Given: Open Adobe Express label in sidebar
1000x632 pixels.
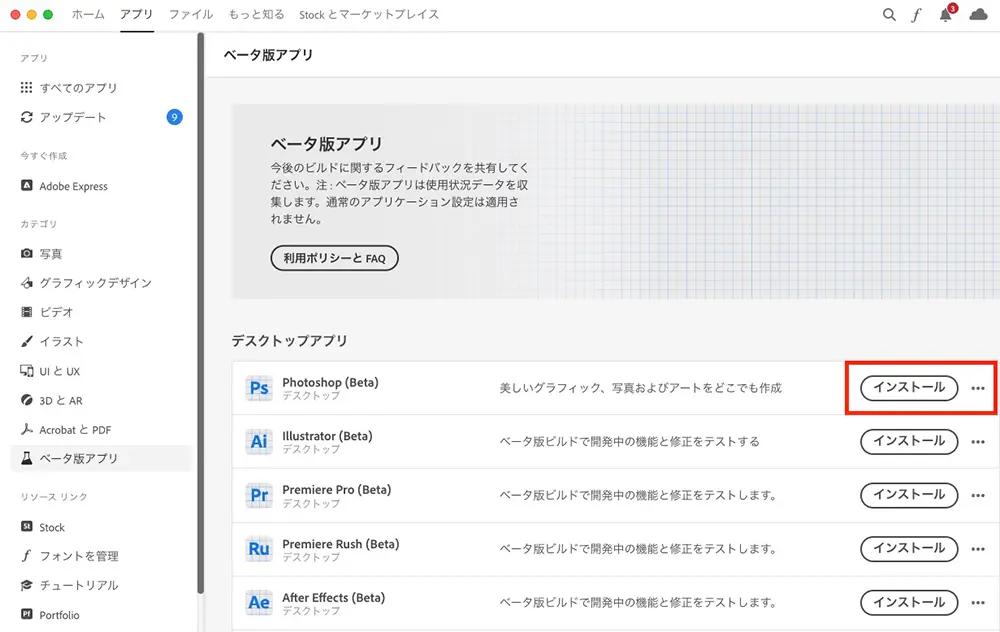Looking at the screenshot, I should 73,186.
